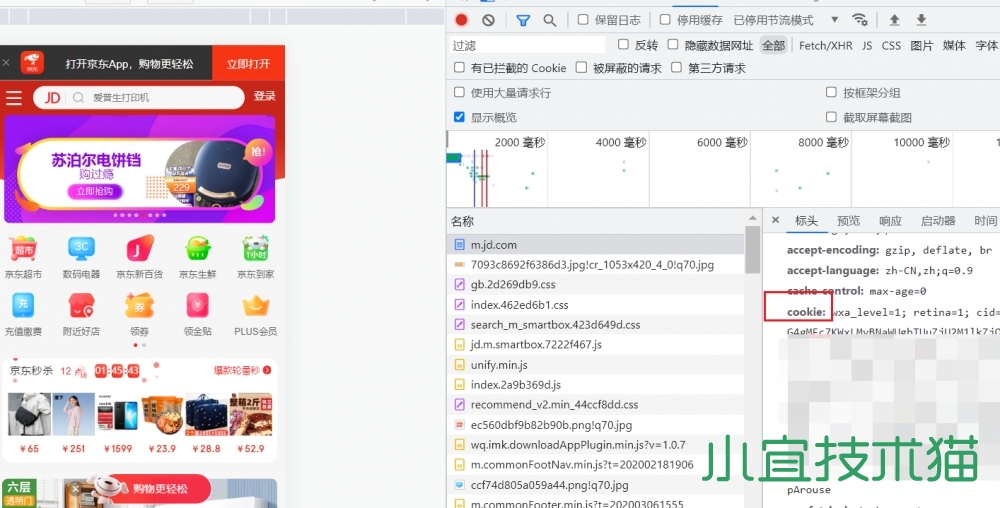This screenshot has height=508, width=1000.
Task: Click the 名称 column sort arrow
Action: [x=753, y=219]
